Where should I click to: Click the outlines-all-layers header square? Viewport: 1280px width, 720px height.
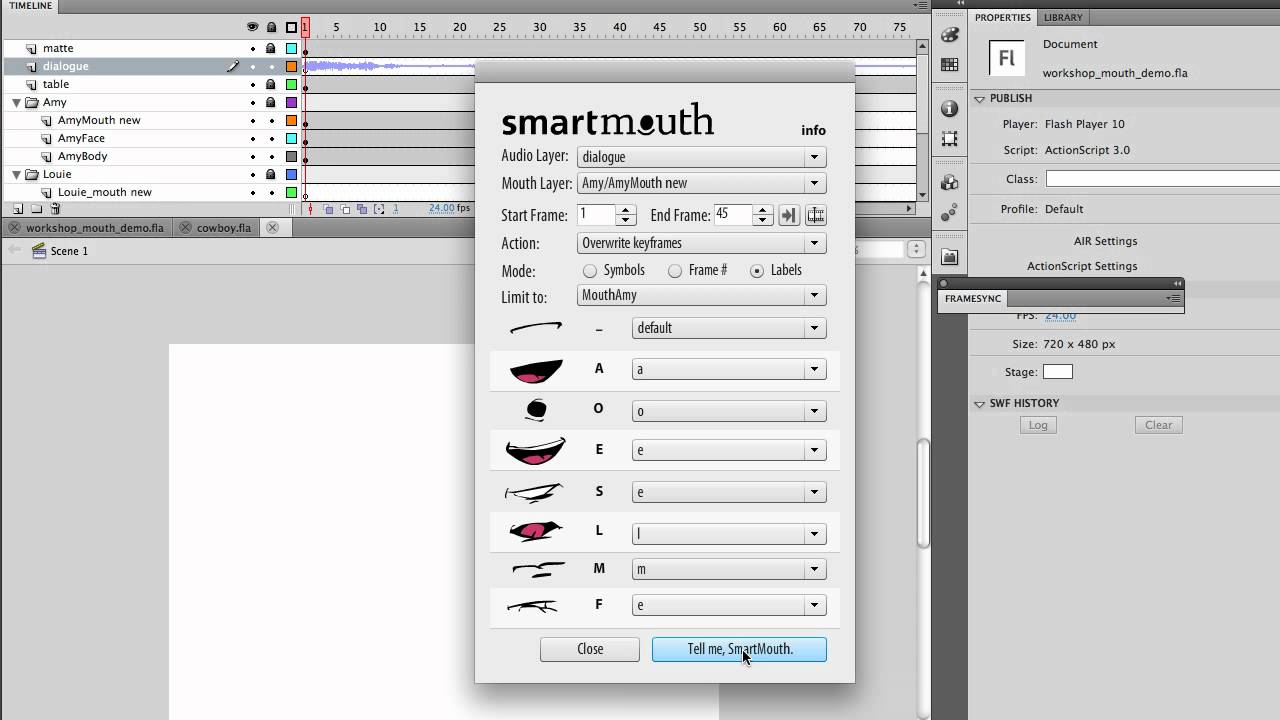tap(291, 27)
